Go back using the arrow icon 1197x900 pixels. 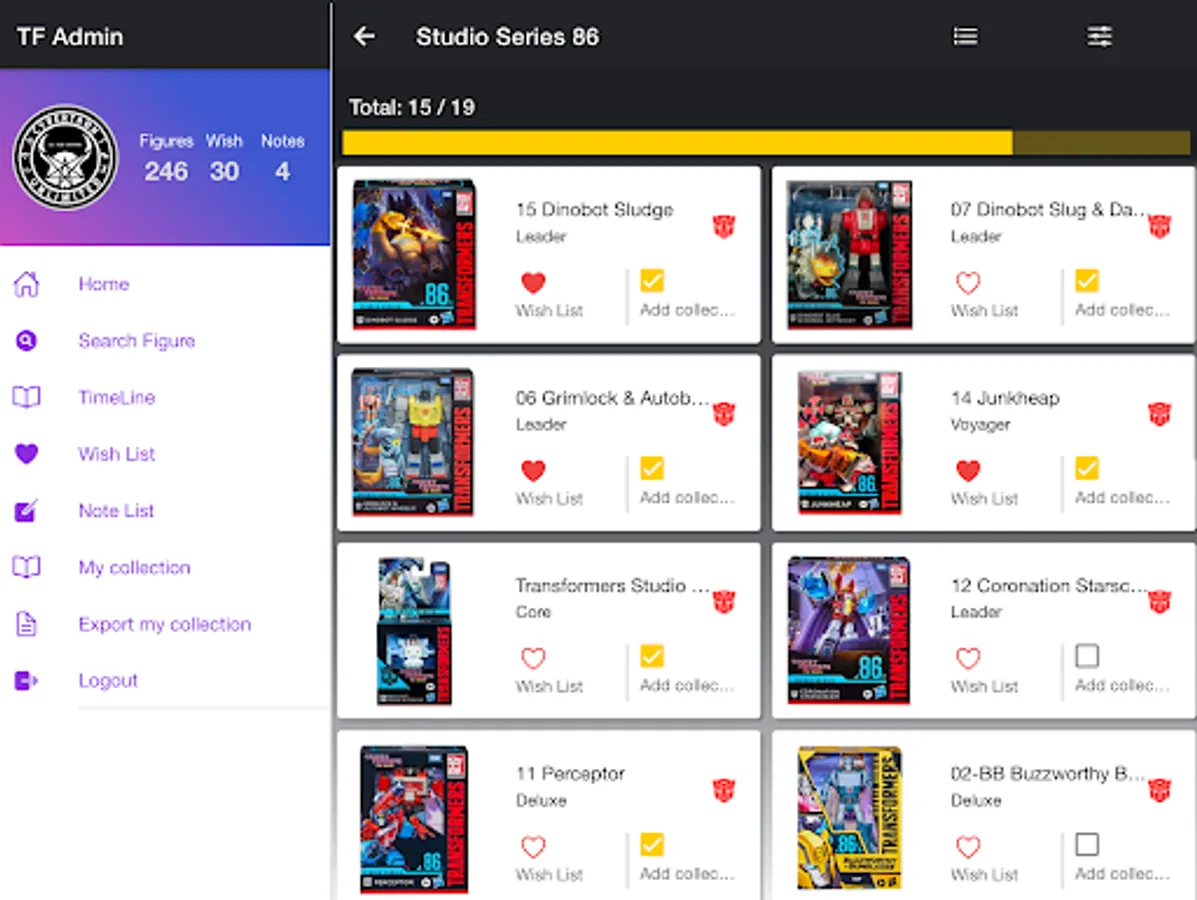click(364, 36)
